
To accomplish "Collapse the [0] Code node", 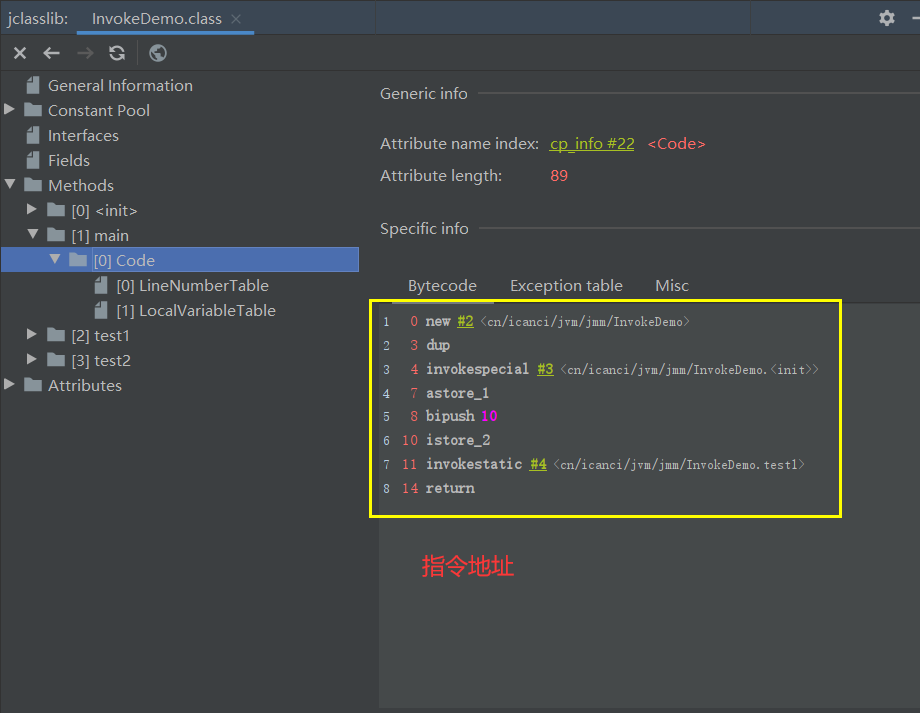I will point(55,259).
